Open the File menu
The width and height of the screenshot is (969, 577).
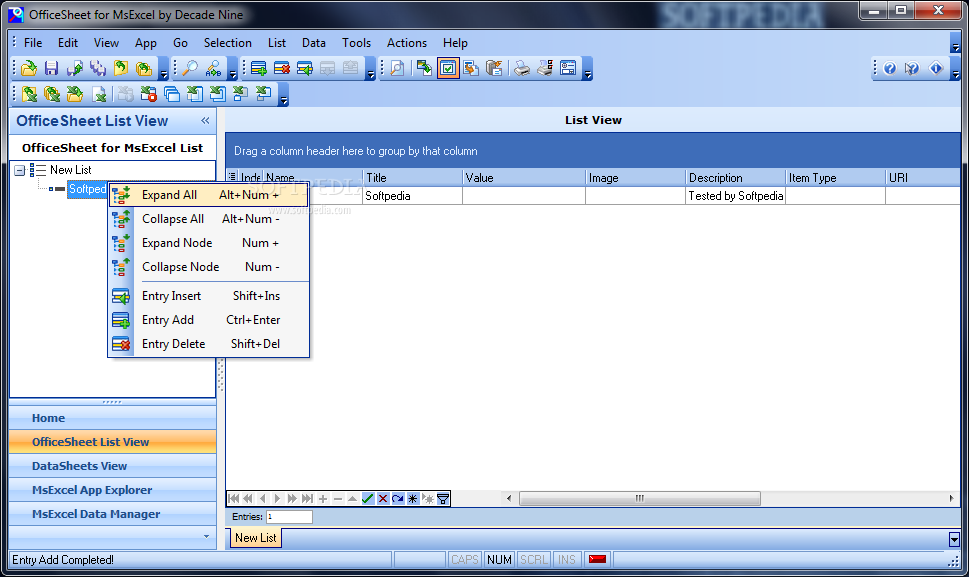(x=33, y=43)
